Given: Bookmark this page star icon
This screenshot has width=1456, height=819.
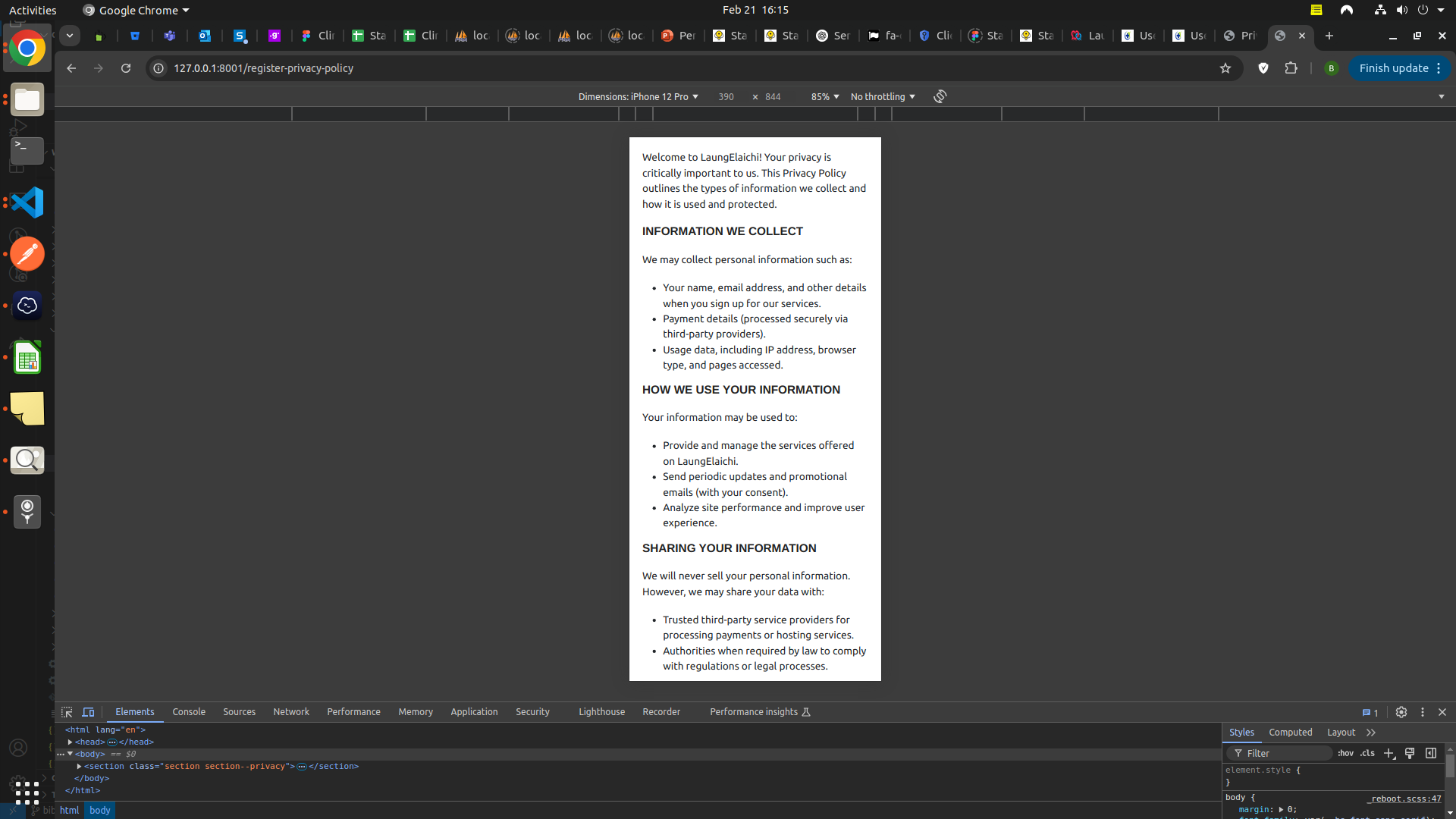Looking at the screenshot, I should point(1225,68).
